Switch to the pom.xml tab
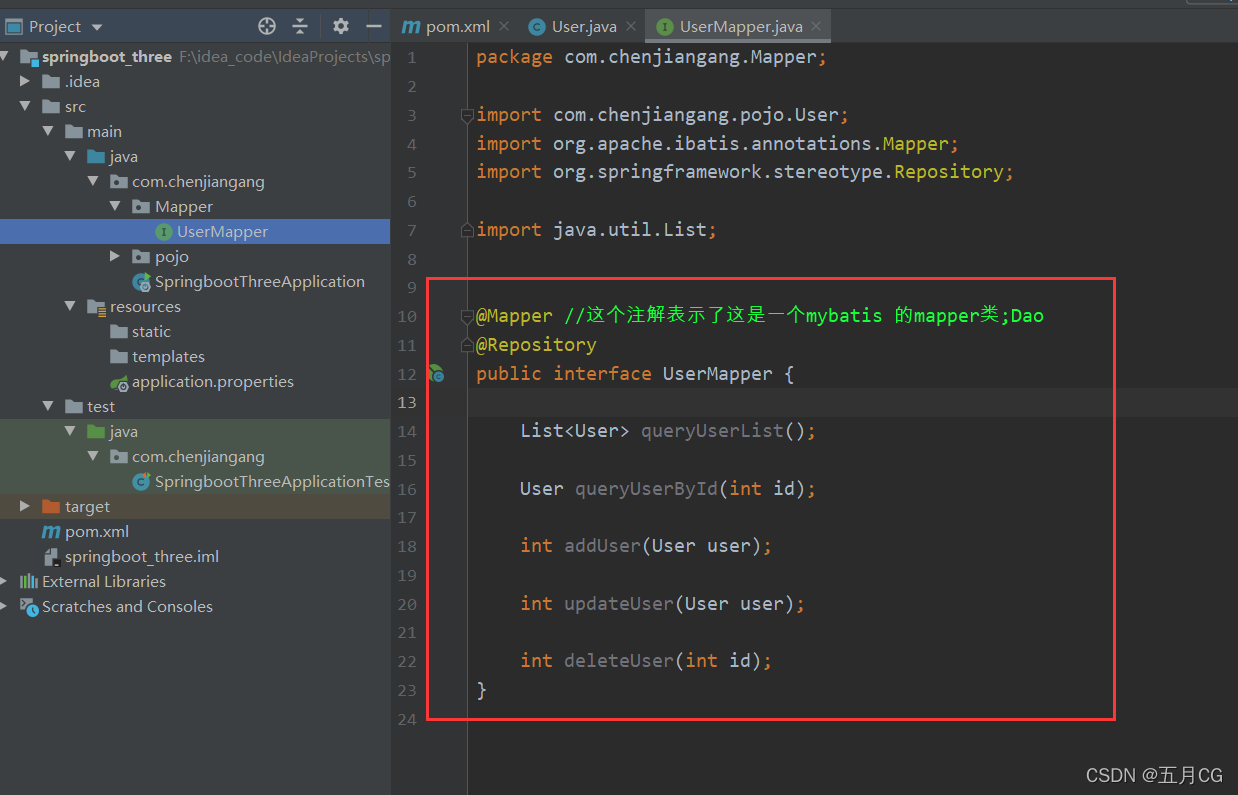The width and height of the screenshot is (1238, 795). coord(457,27)
